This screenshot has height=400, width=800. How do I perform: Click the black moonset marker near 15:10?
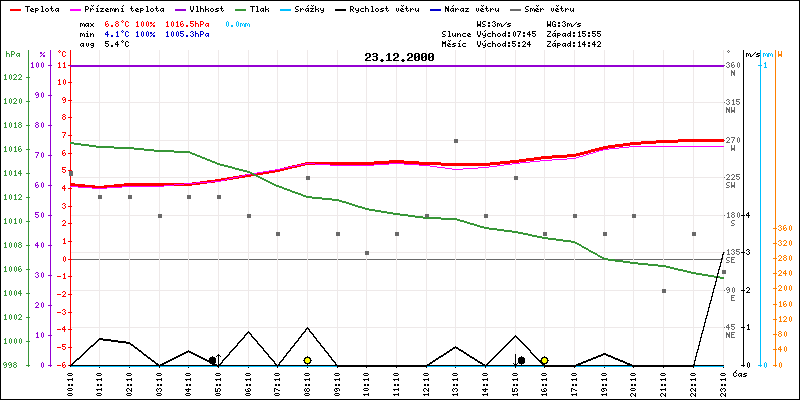[x=521, y=360]
